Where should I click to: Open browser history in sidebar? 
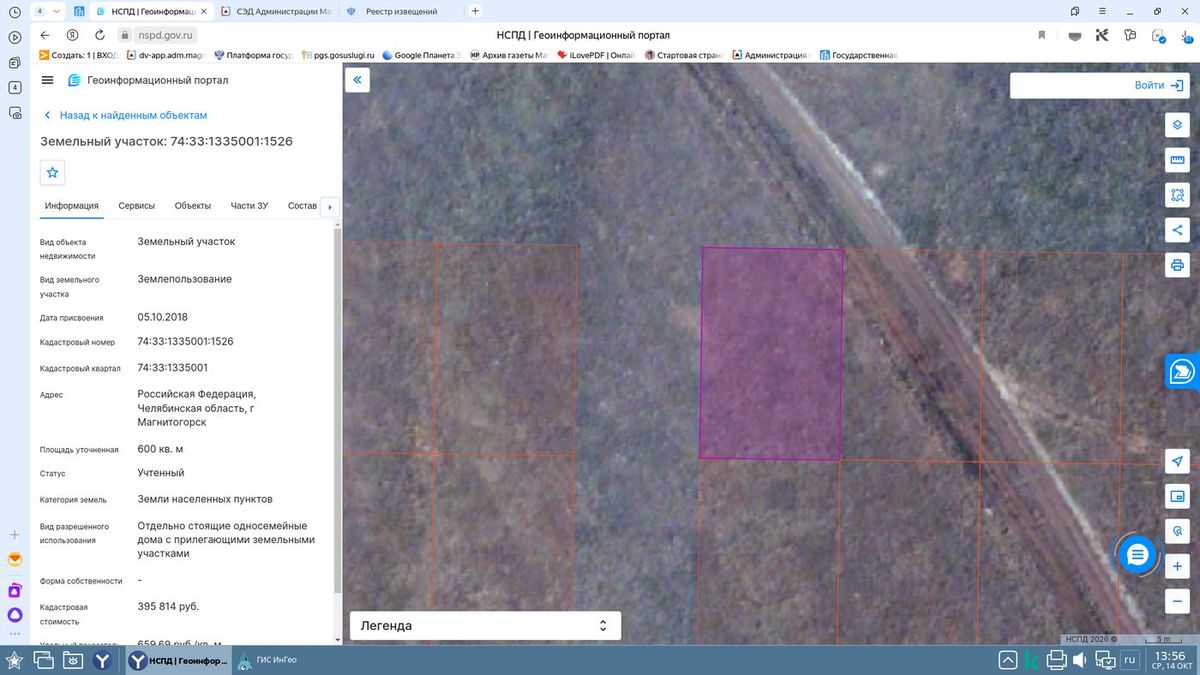(15, 11)
